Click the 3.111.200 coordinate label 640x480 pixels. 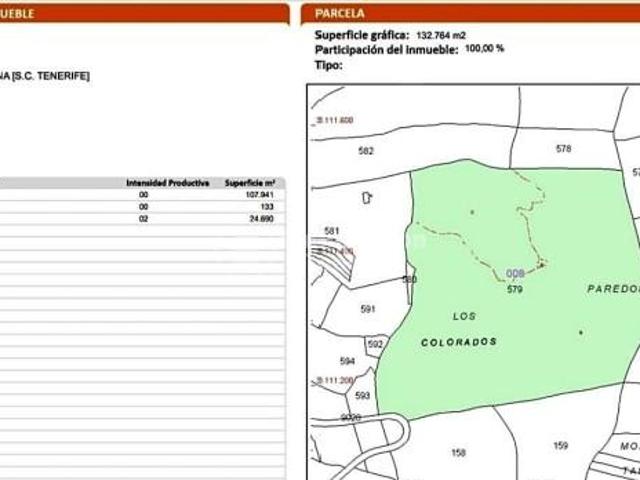(x=335, y=380)
